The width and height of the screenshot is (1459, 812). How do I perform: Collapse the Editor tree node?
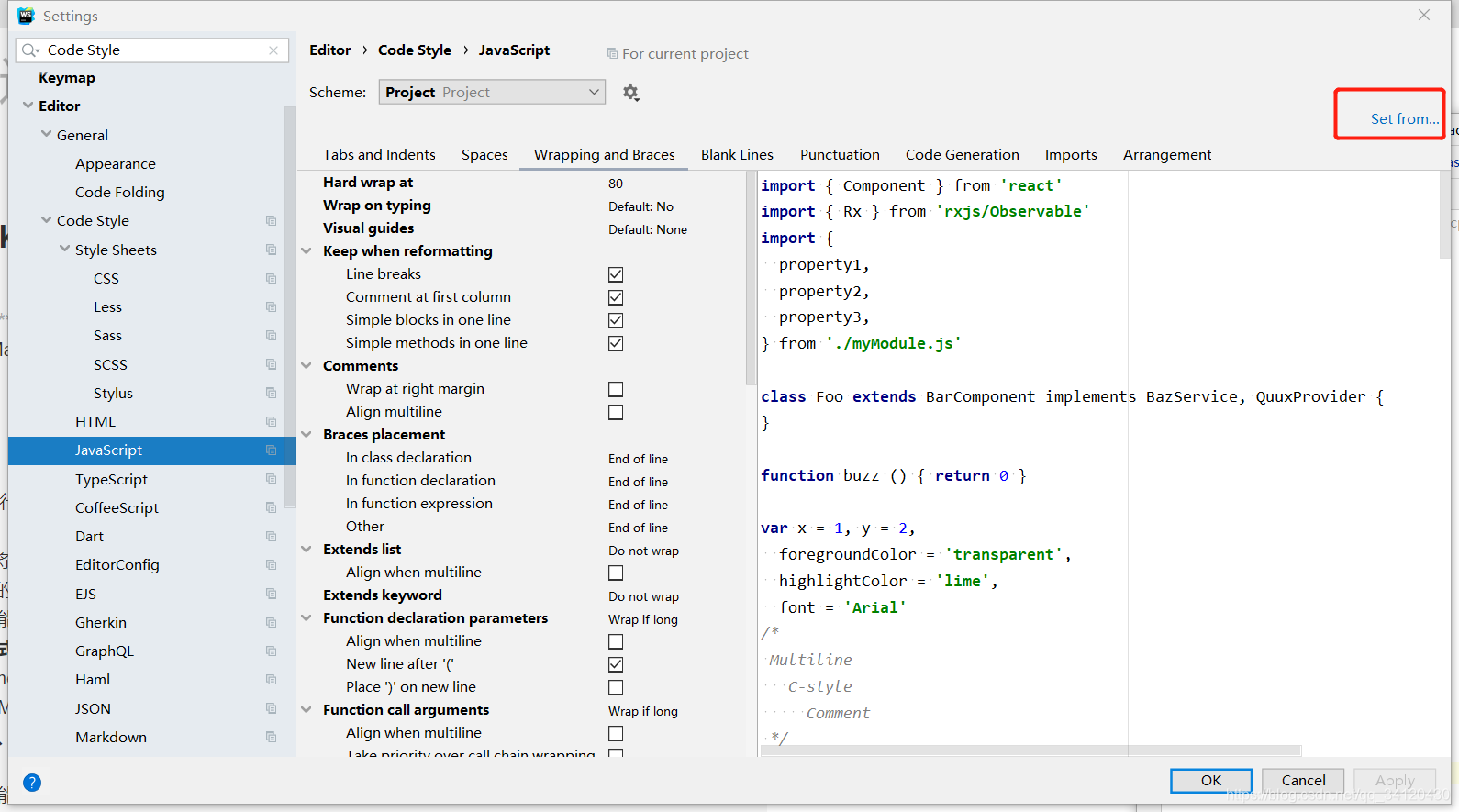(x=28, y=106)
